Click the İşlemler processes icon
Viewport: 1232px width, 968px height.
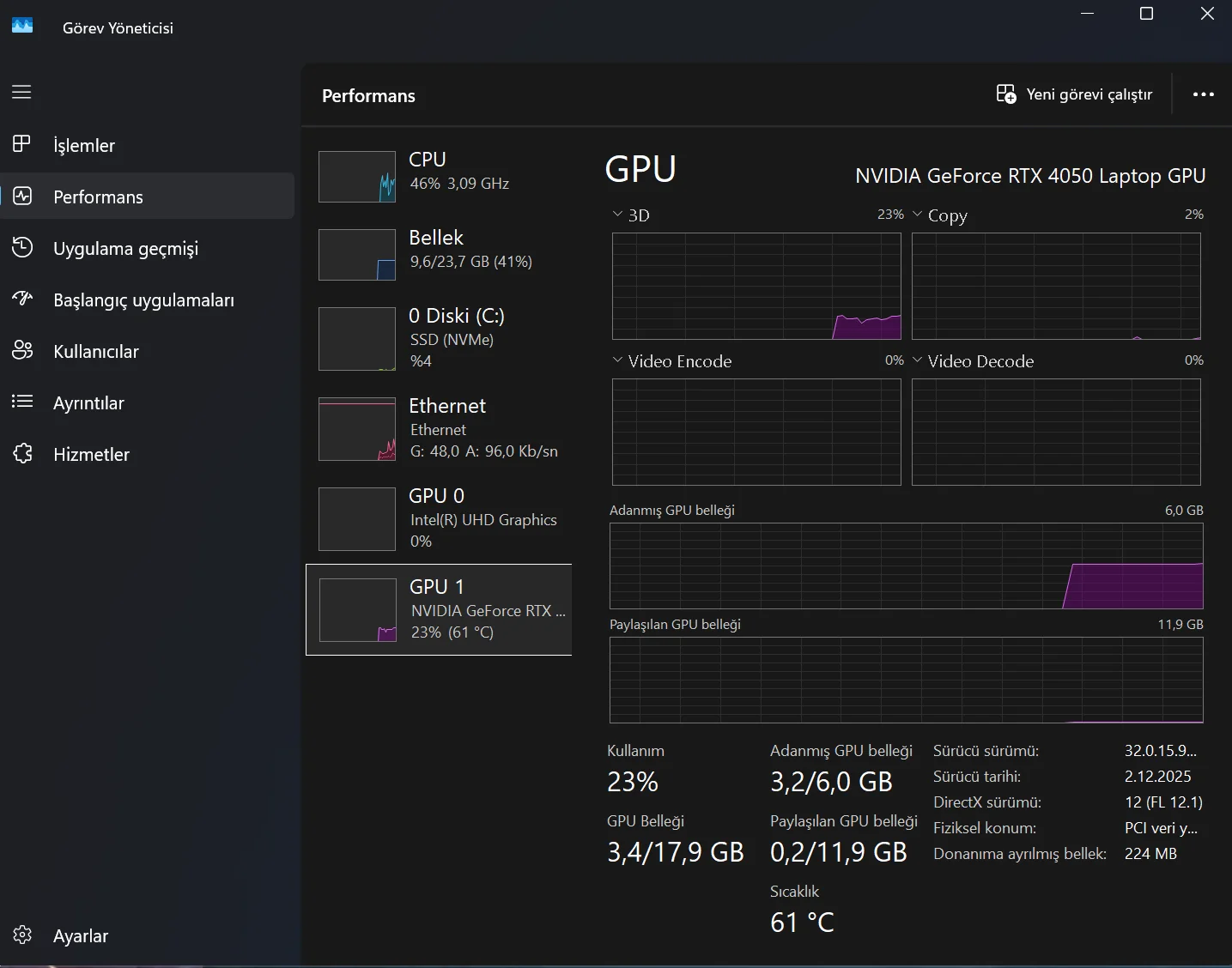click(x=22, y=144)
